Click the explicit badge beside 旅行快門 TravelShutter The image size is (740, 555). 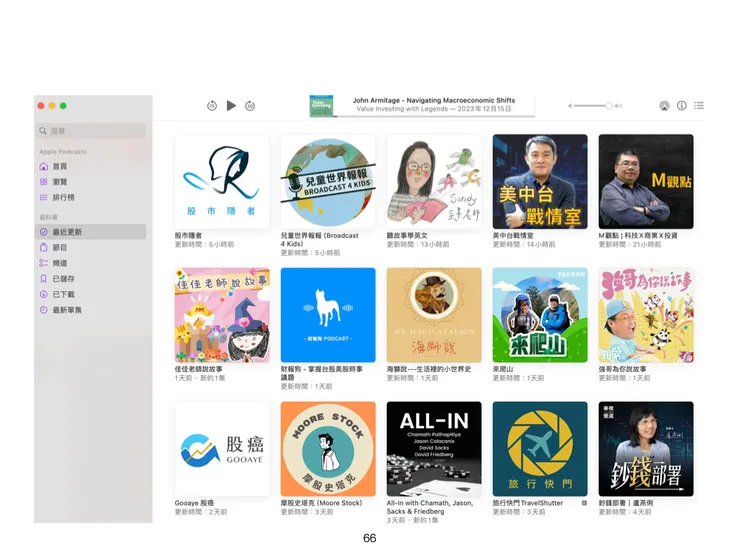click(x=584, y=503)
